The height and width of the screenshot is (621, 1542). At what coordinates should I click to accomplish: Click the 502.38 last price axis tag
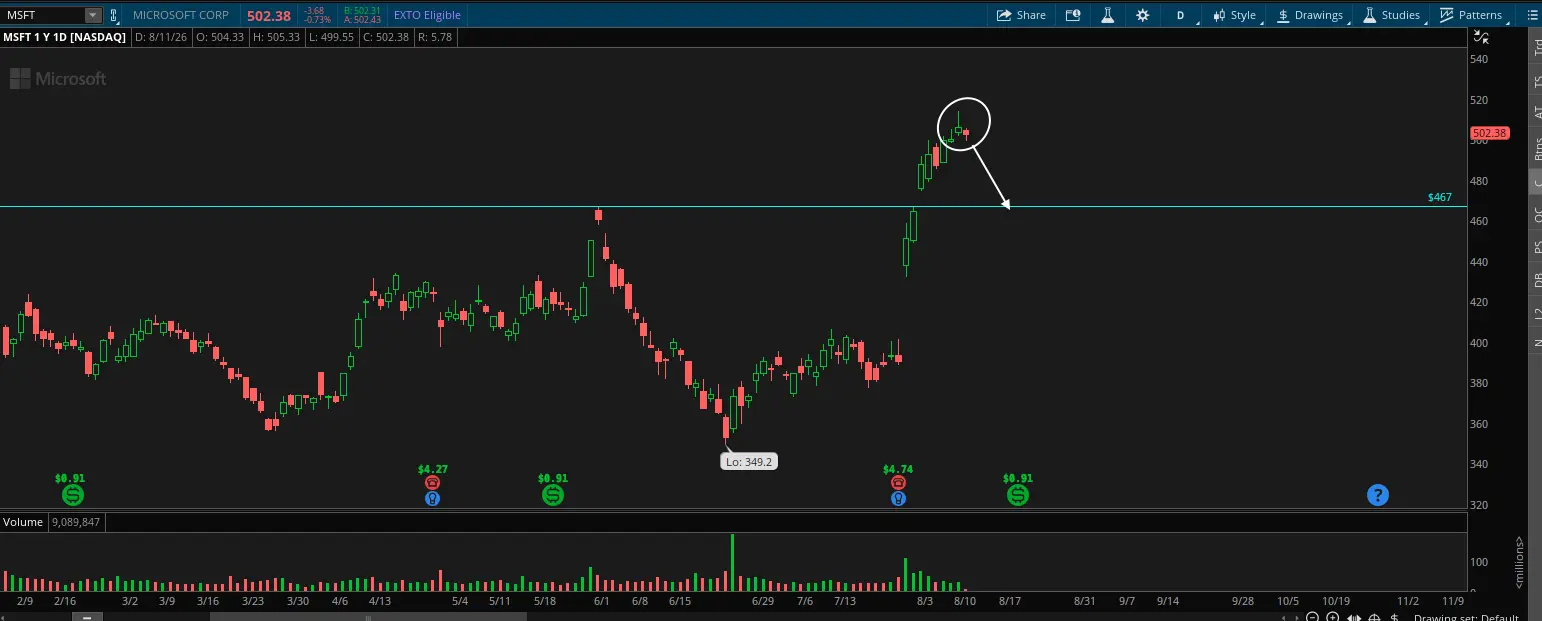click(1489, 133)
